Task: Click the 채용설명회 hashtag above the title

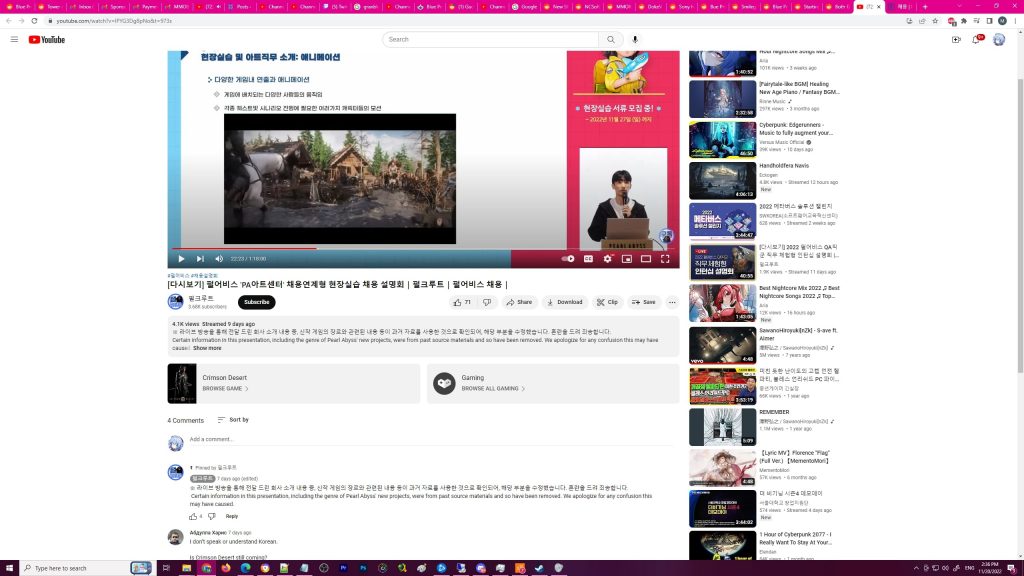Action: (204, 276)
